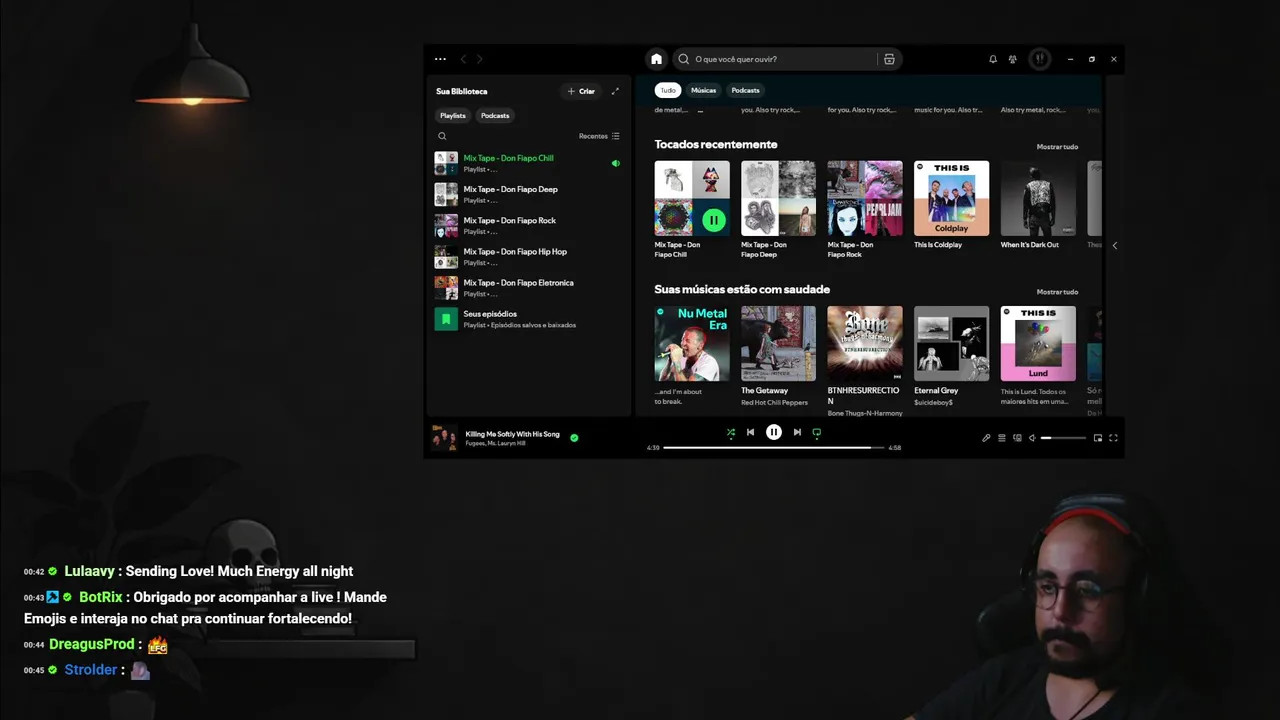Viewport: 1280px width, 720px height.
Task: Filter library by Podcasts chip
Action: pyautogui.click(x=495, y=115)
